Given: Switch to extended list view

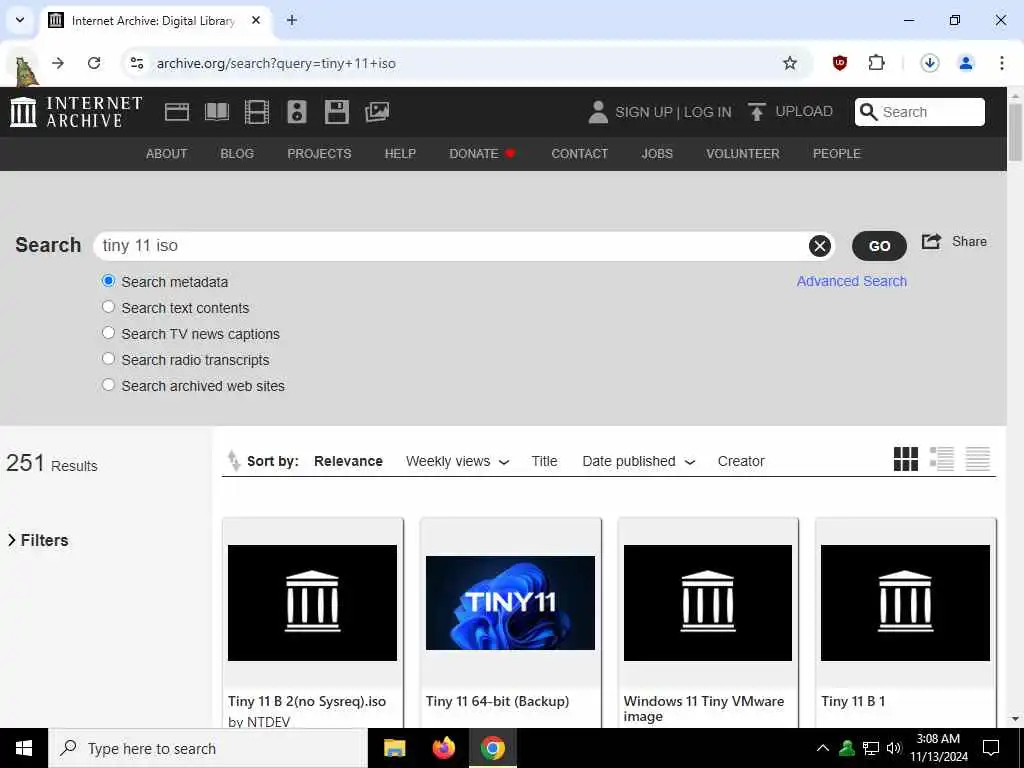Looking at the screenshot, I should 941,459.
